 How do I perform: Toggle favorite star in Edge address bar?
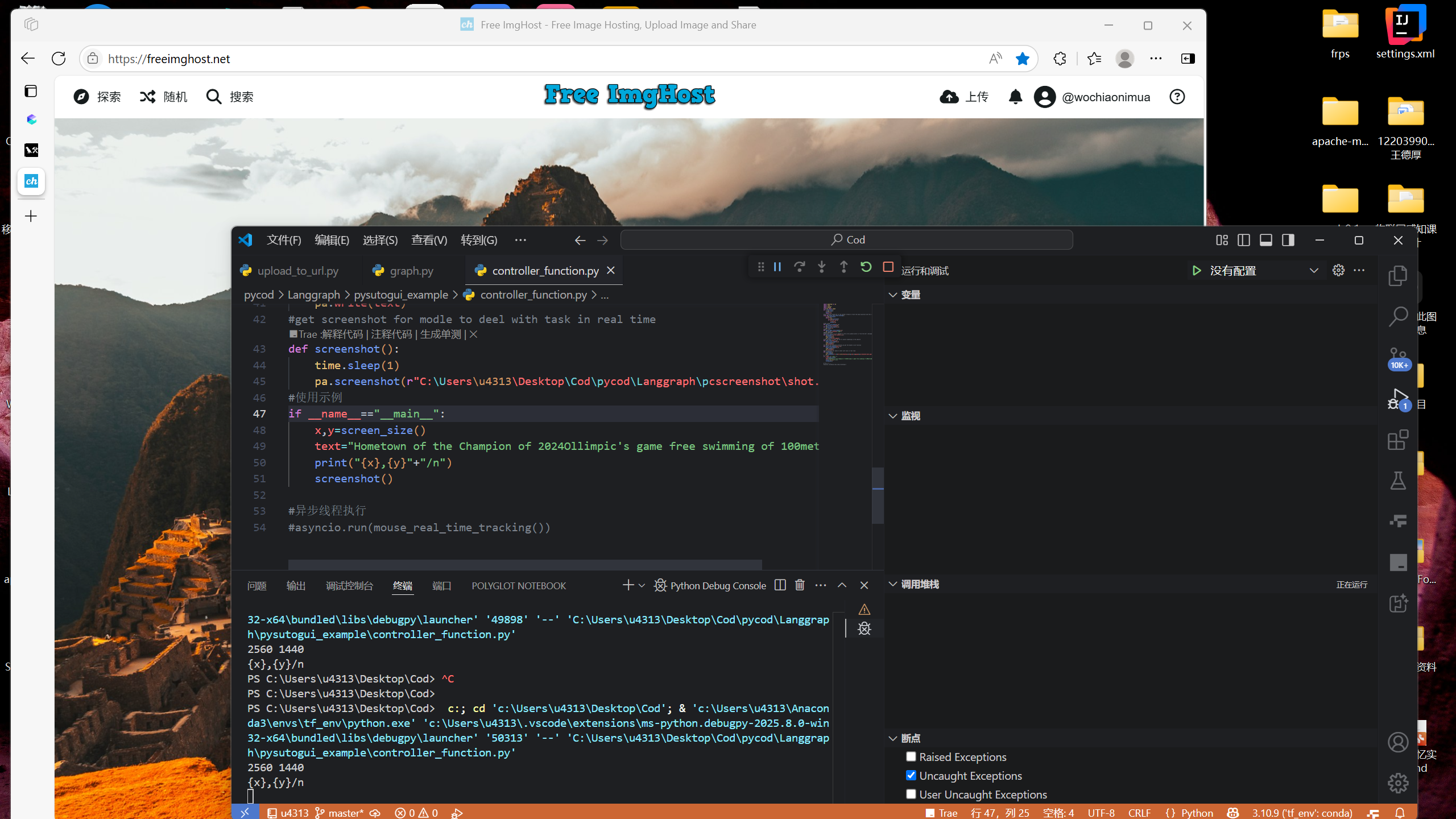click(1023, 59)
